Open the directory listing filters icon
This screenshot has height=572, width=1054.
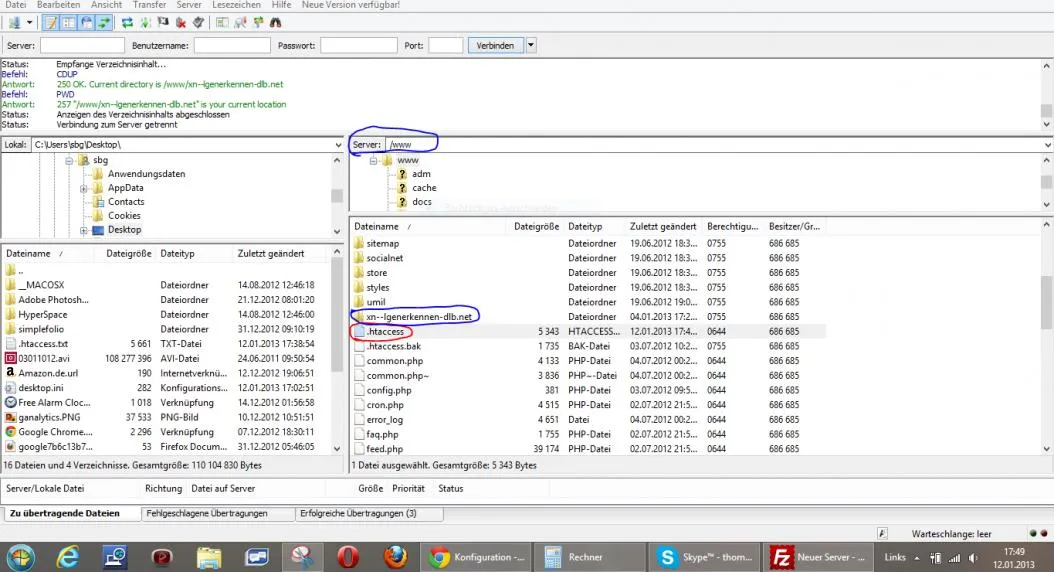coord(222,23)
